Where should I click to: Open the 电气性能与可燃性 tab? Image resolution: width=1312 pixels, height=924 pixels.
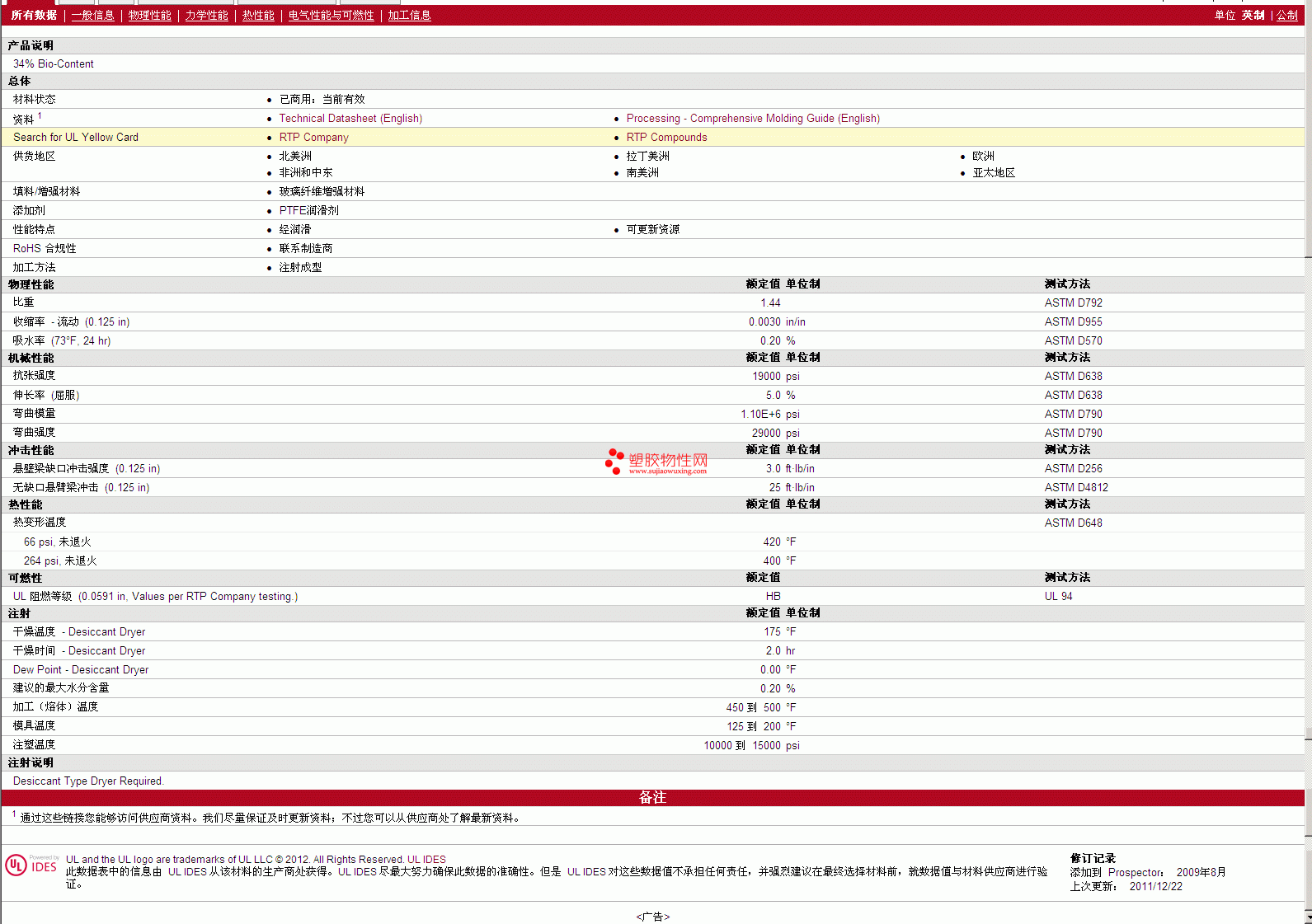point(331,16)
